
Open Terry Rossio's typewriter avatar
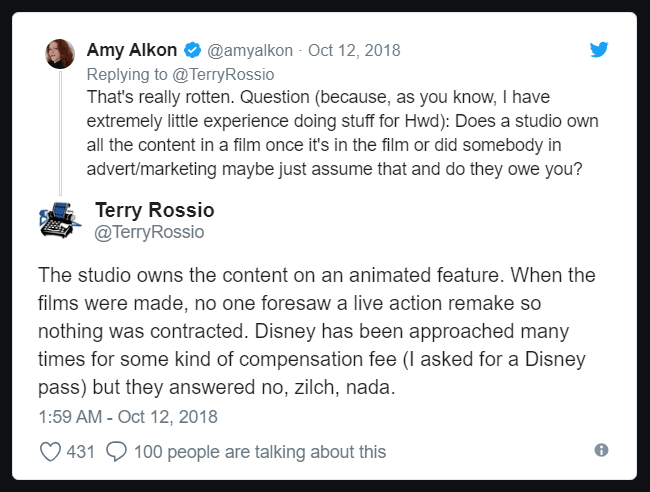[60, 220]
